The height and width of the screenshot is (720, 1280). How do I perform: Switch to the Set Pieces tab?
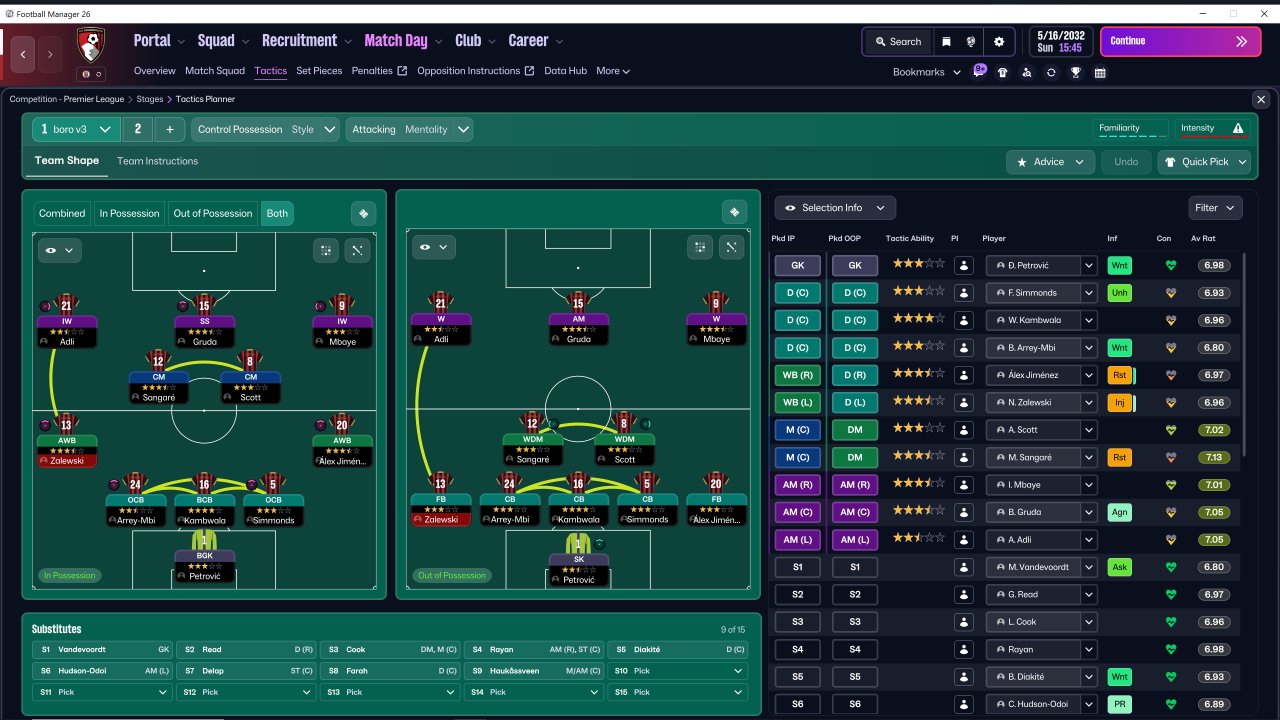click(x=319, y=71)
